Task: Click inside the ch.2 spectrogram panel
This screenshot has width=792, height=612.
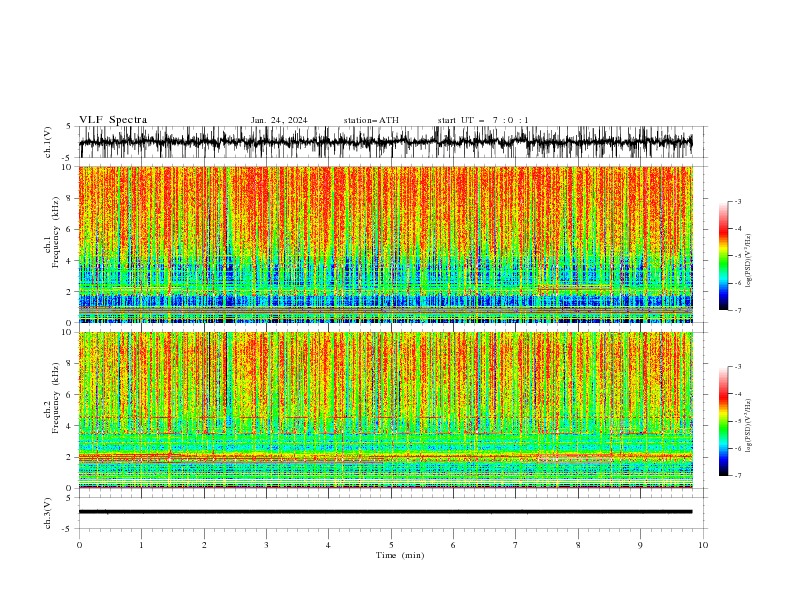Action: point(385,410)
